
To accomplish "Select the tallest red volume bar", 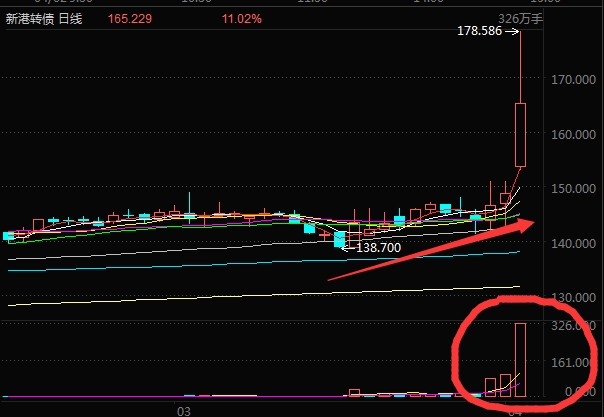I will 520,360.
